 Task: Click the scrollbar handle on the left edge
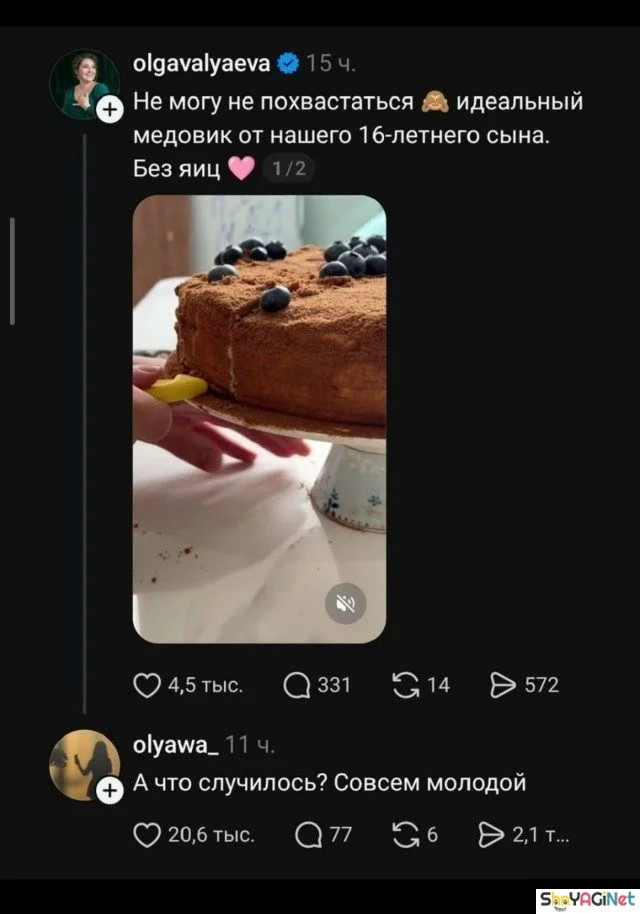click(x=12, y=271)
